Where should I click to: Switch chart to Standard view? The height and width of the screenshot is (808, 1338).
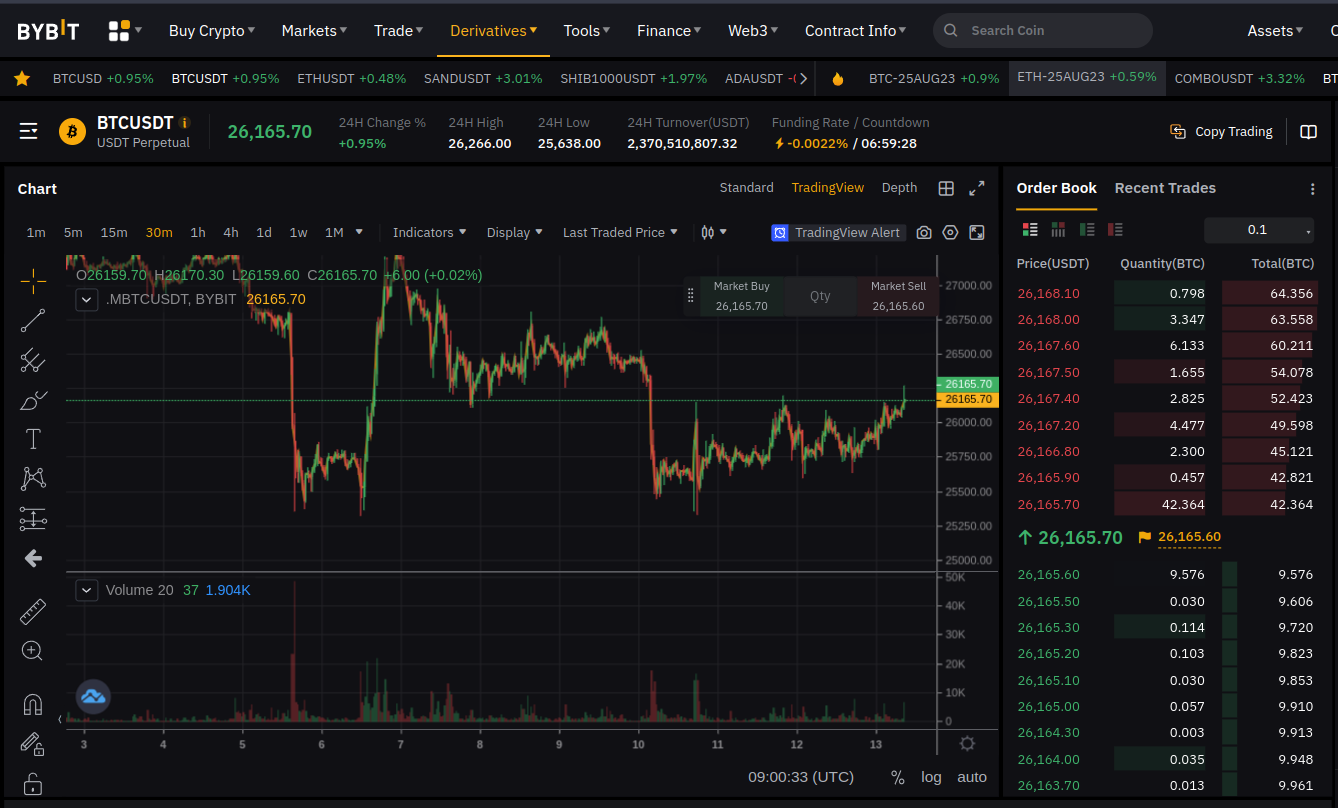coord(746,188)
